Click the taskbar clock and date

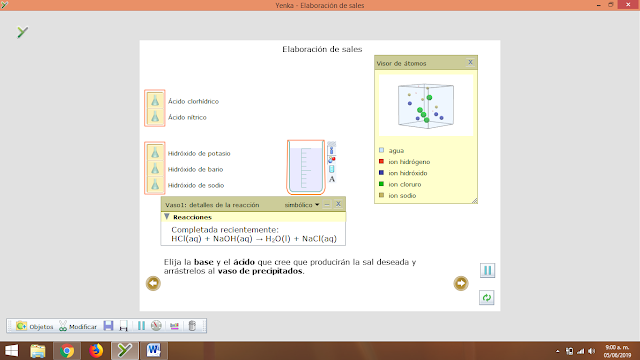617,351
